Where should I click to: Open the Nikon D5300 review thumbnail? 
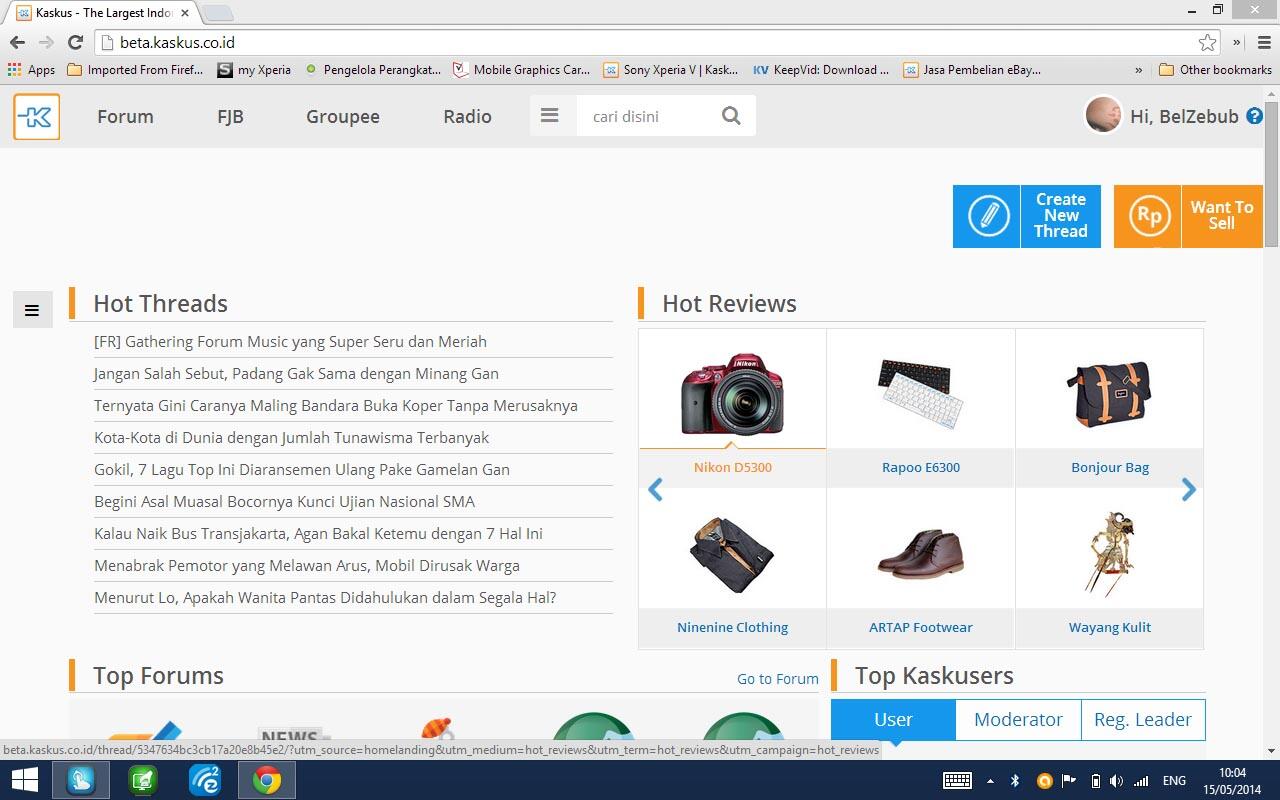click(732, 394)
